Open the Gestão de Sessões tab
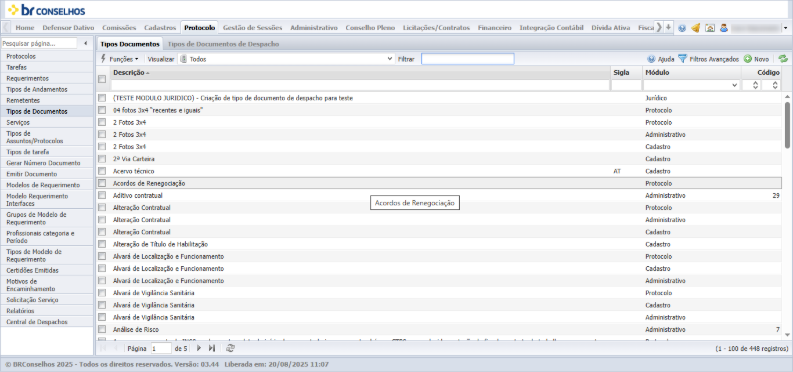 point(252,28)
